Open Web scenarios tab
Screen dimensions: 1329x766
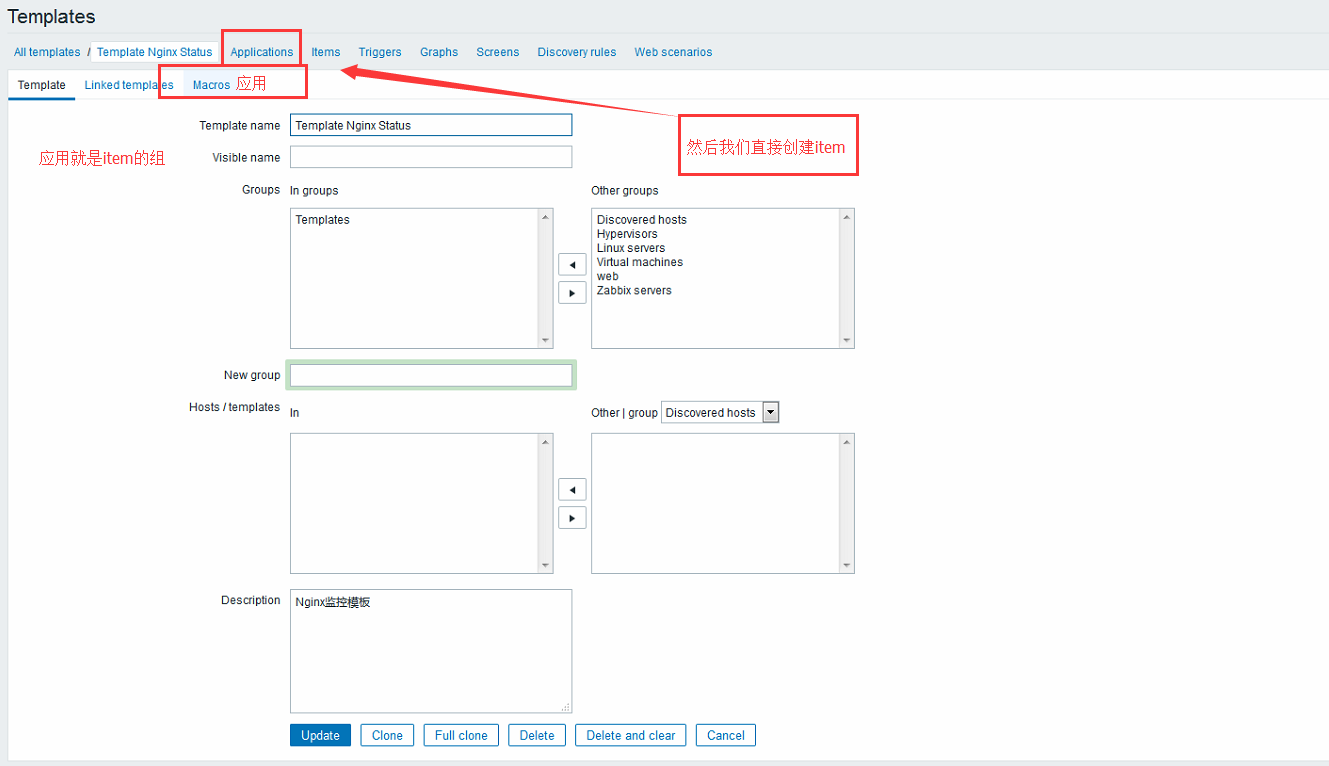(673, 52)
